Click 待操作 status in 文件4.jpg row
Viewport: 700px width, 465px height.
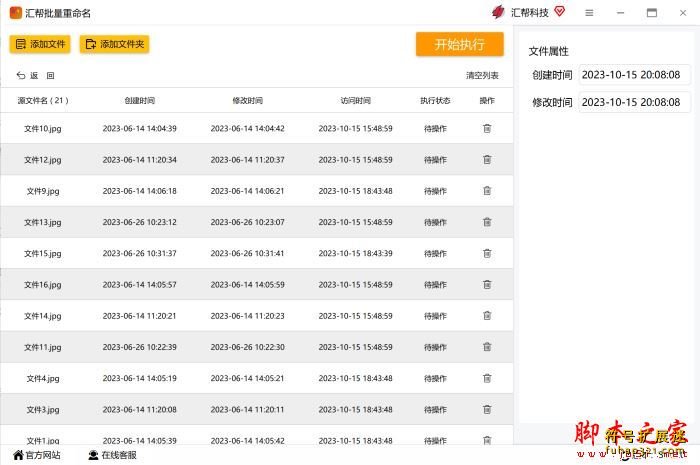435,378
